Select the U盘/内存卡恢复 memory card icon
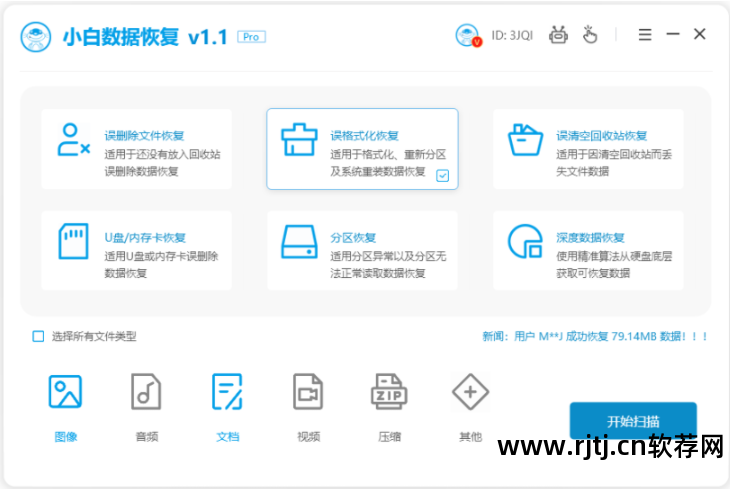Image resolution: width=733 pixels, height=492 pixels. pyautogui.click(x=73, y=241)
